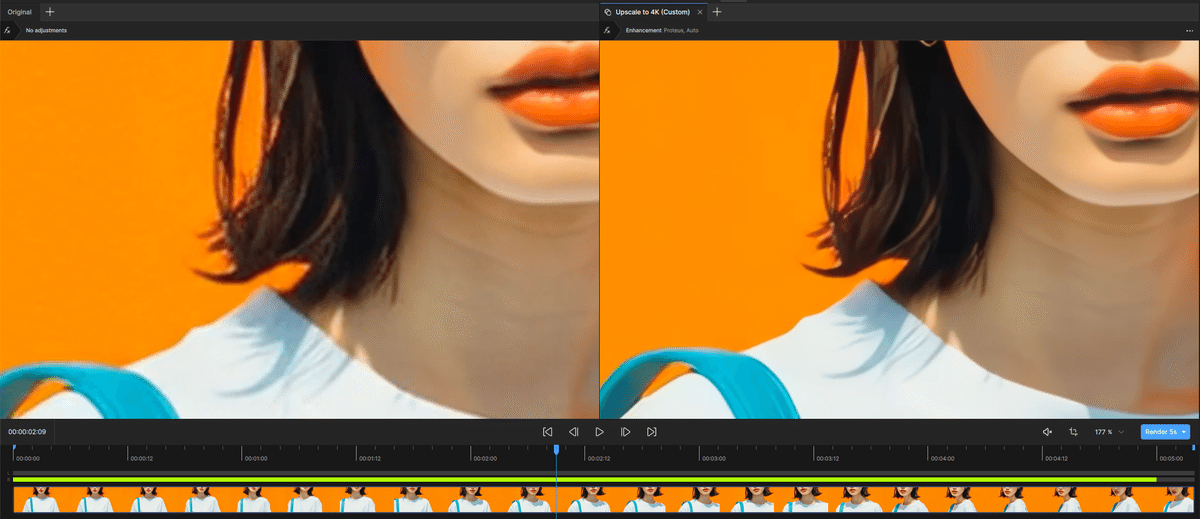Open the crop tool
Viewport: 1200px width, 519px height.
click(1073, 432)
